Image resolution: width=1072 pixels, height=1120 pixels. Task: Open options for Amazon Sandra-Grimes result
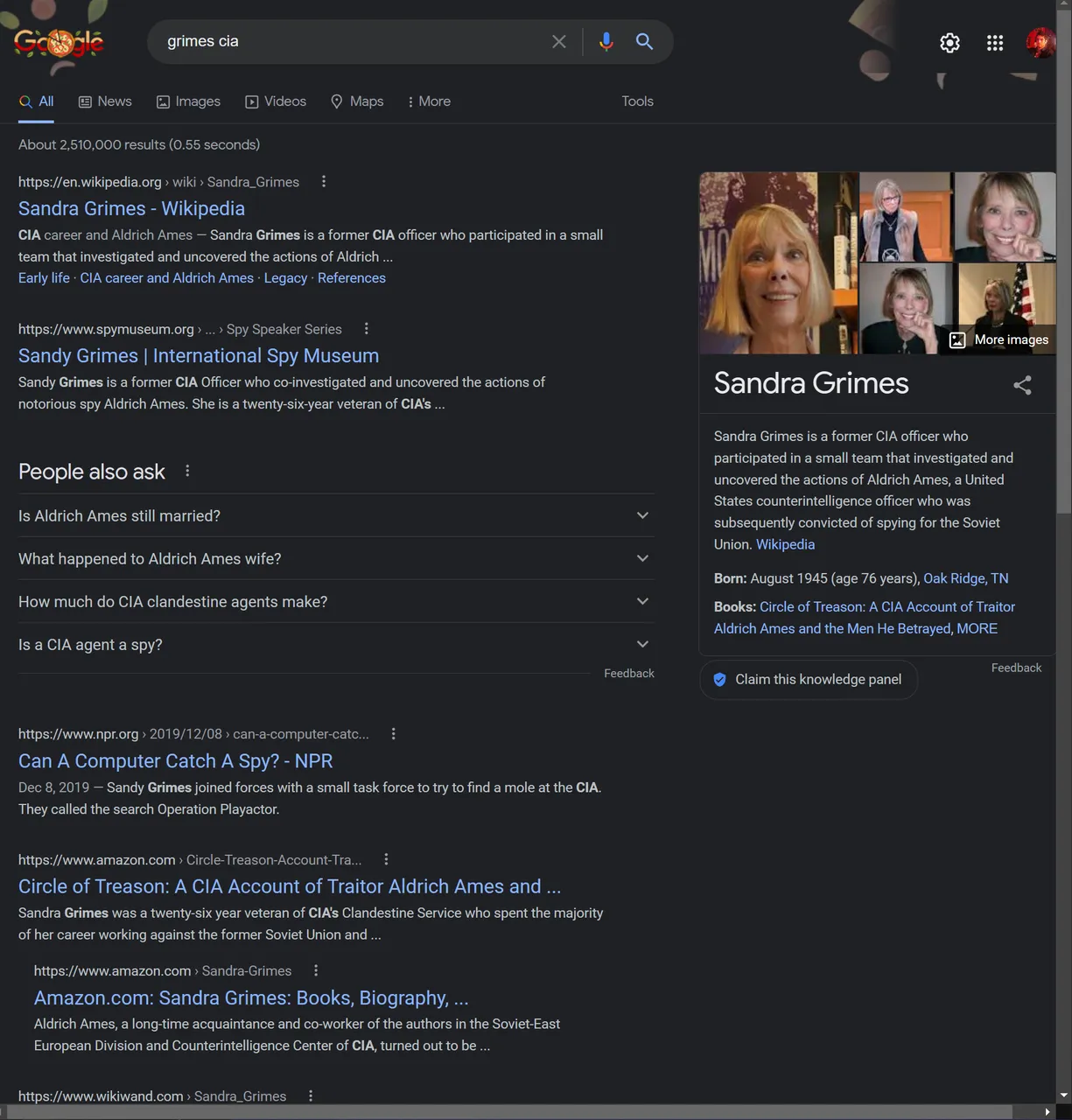(316, 970)
